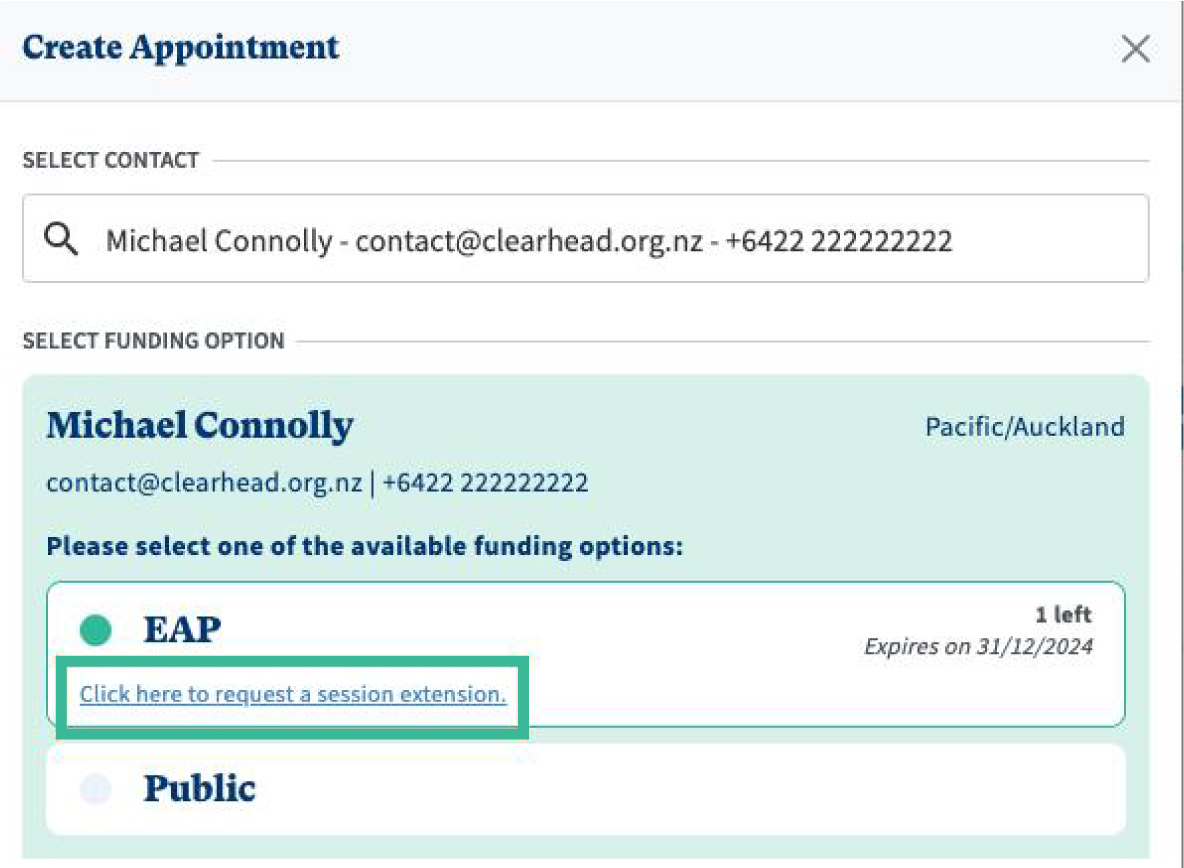Image resolution: width=1184 pixels, height=868 pixels.
Task: Click the Michael Connolly name heading
Action: tap(200, 427)
